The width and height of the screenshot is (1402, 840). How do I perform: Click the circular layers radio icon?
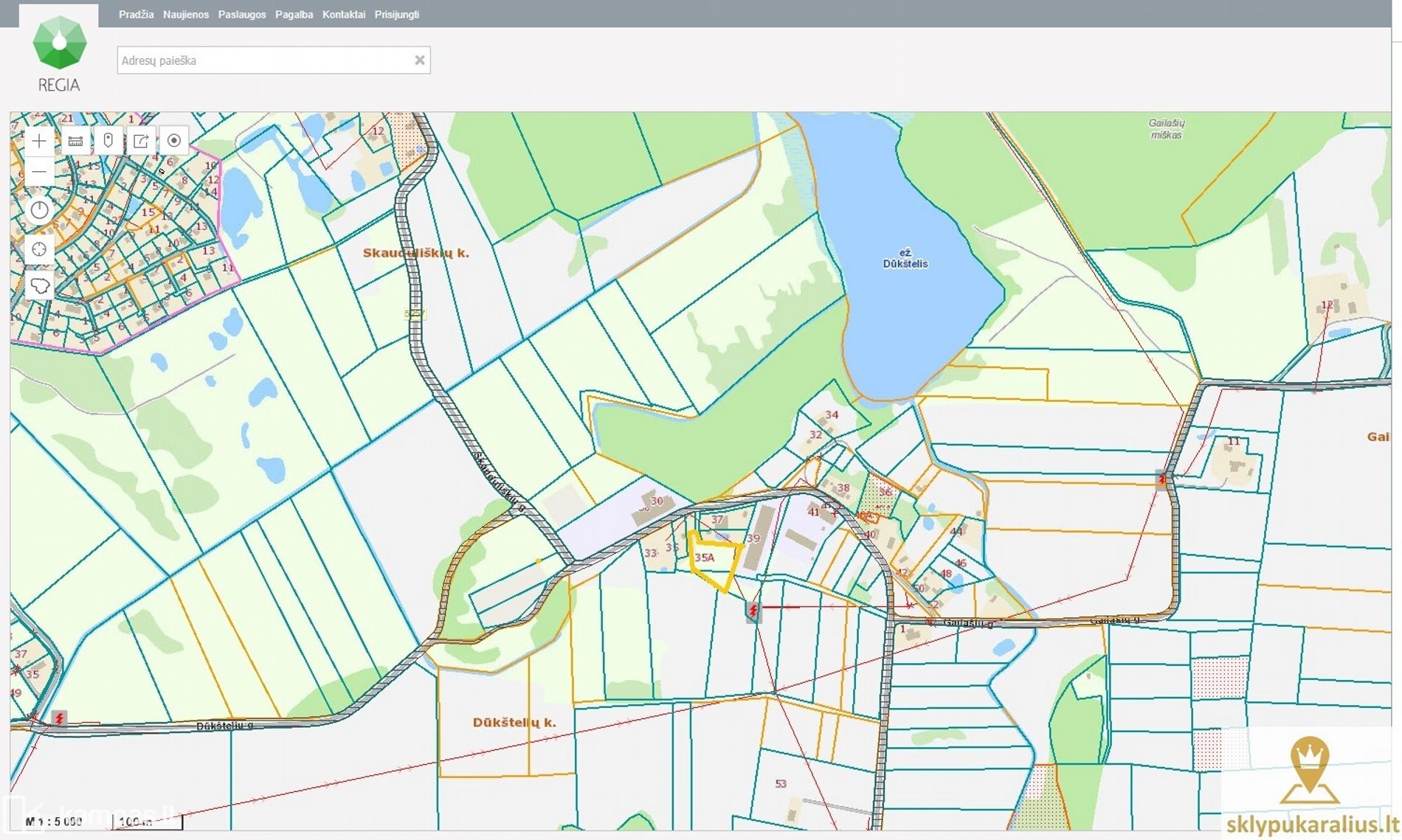174,141
